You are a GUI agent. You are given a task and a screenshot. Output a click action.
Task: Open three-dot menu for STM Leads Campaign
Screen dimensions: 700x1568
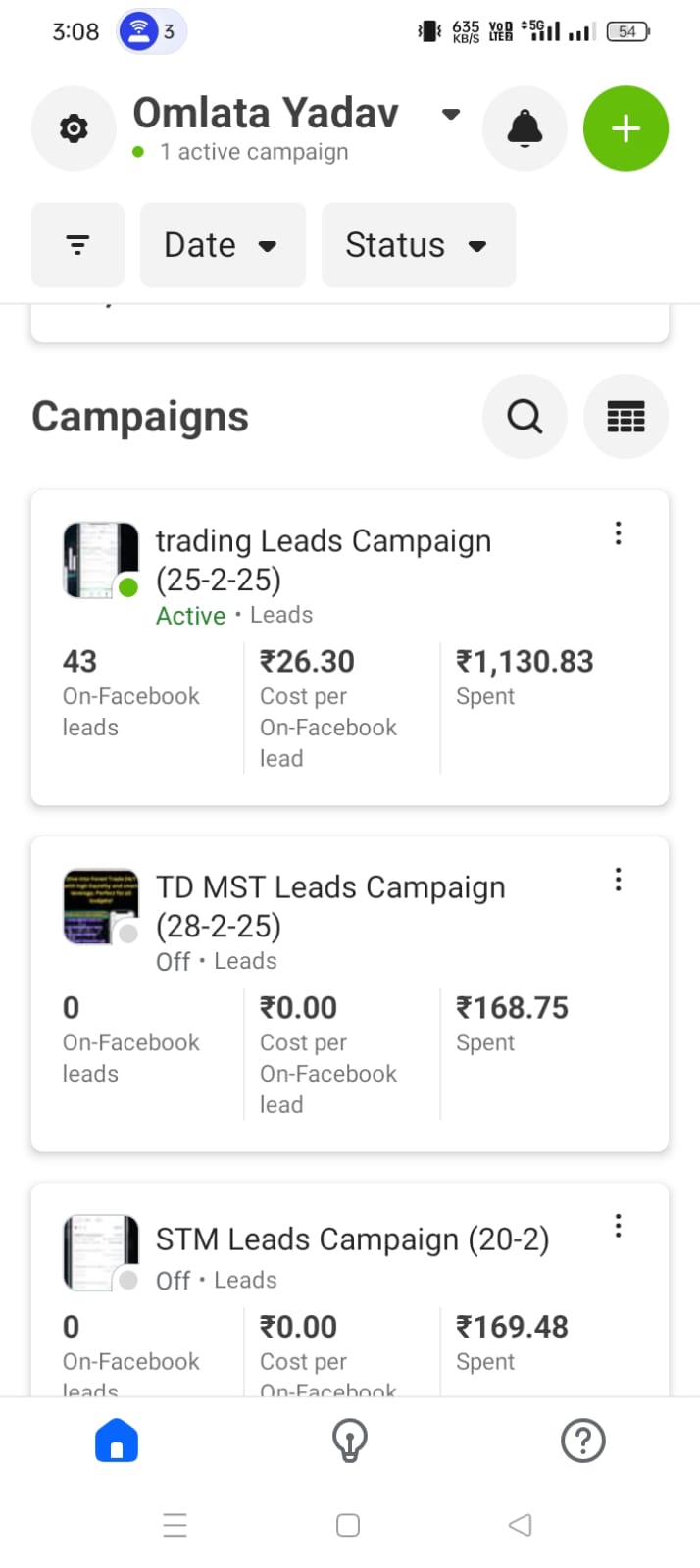(618, 1226)
